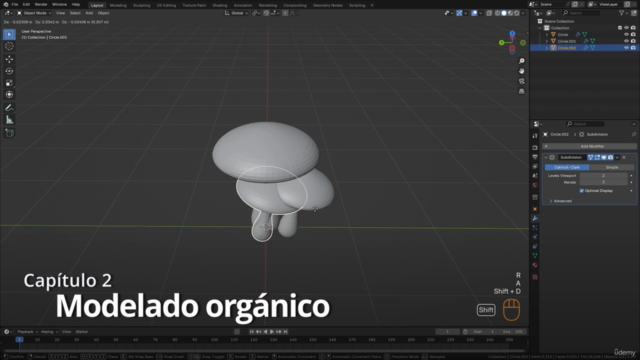The image size is (640, 360).
Task: Select the Cursor tool
Action: pos(9,46)
